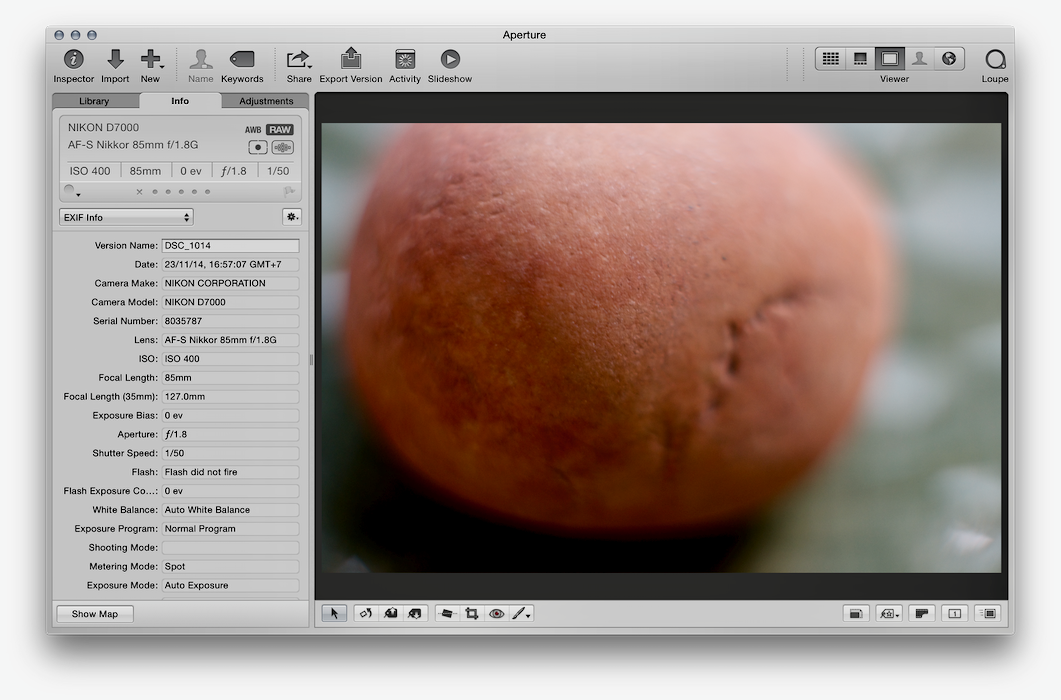
Task: Activate the Loupe tool
Action: 995,60
